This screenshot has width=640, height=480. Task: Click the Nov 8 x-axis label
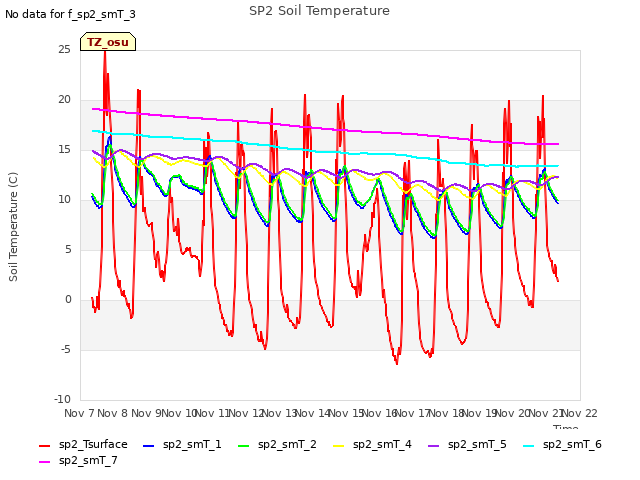[113, 413]
